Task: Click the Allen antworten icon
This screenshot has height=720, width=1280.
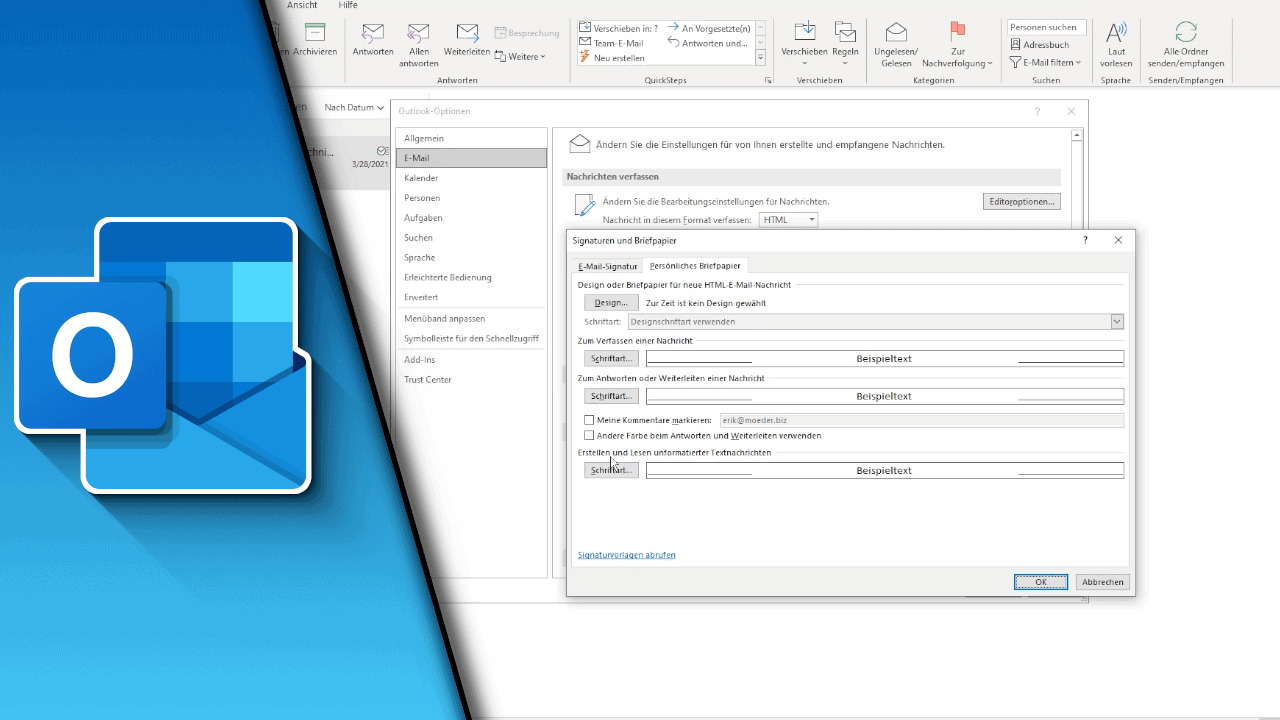Action: coord(419,33)
